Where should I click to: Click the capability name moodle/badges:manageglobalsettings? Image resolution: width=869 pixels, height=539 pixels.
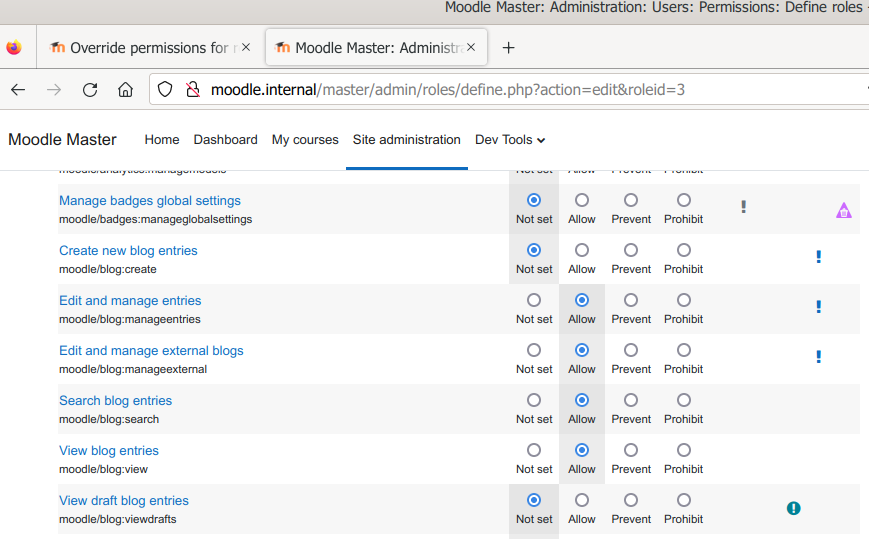156,219
